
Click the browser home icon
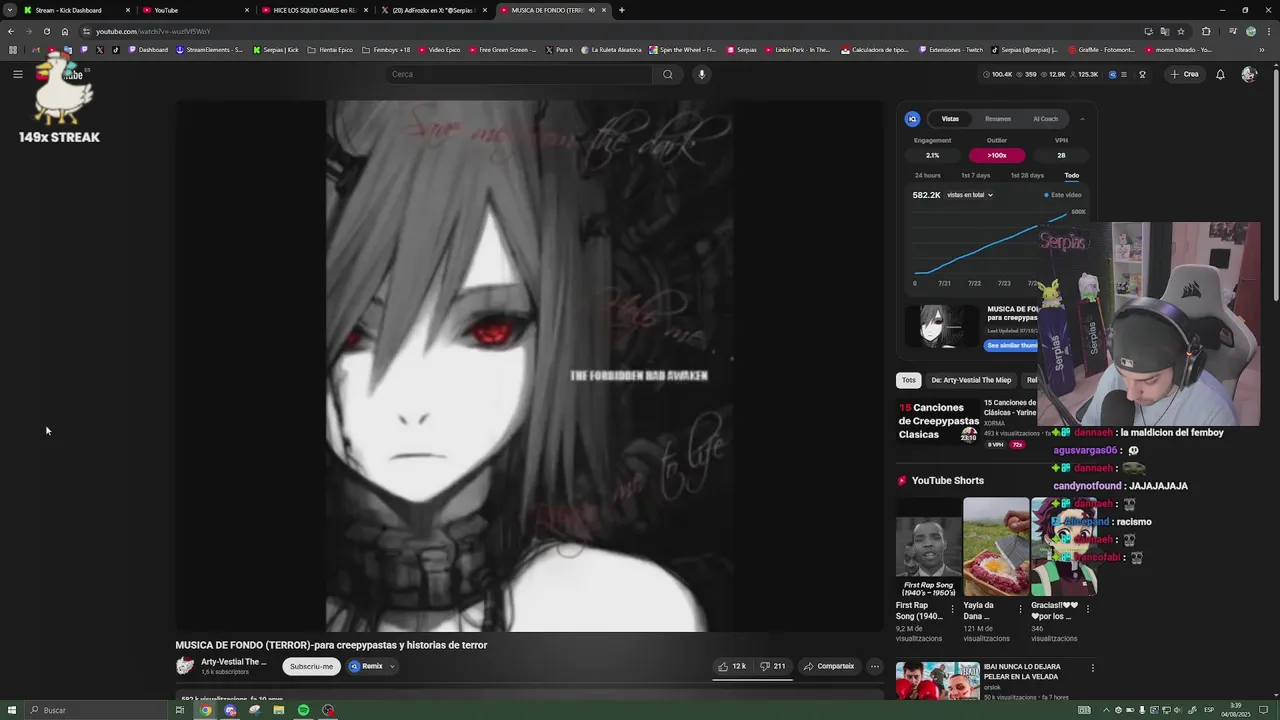coord(65,31)
